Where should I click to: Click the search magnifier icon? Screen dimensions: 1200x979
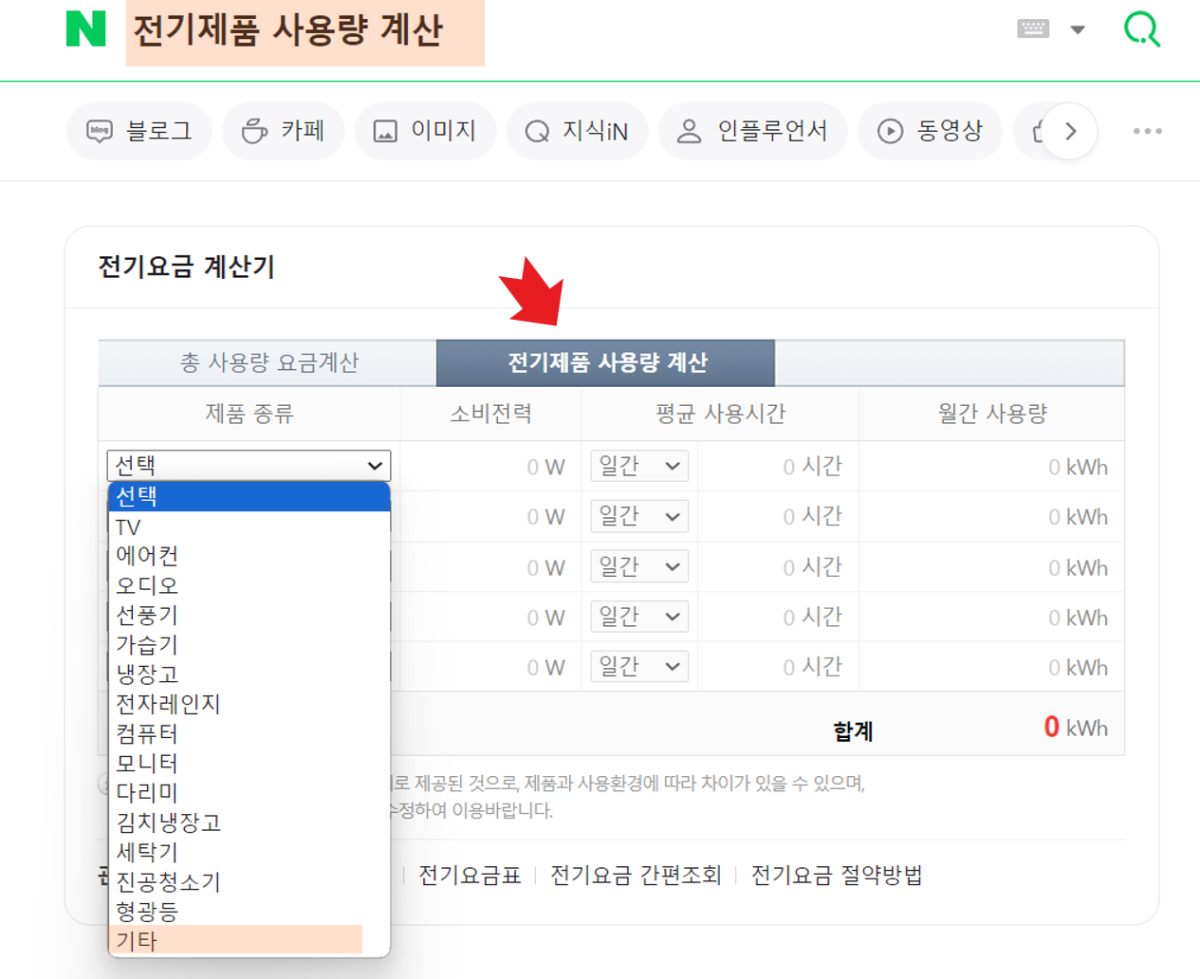tap(1141, 30)
